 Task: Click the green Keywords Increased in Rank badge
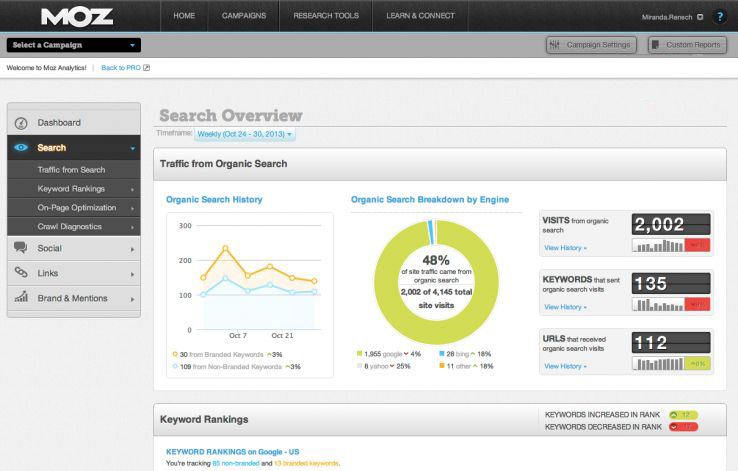point(683,415)
